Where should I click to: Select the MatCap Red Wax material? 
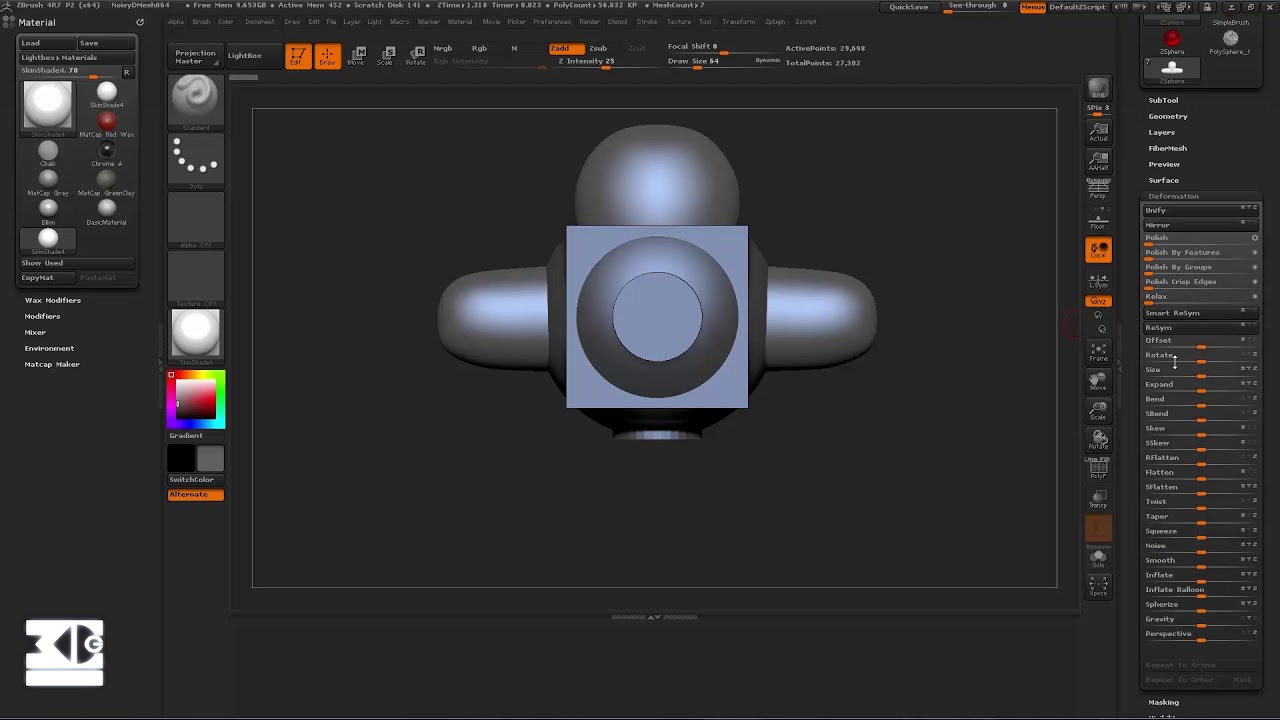coord(107,123)
